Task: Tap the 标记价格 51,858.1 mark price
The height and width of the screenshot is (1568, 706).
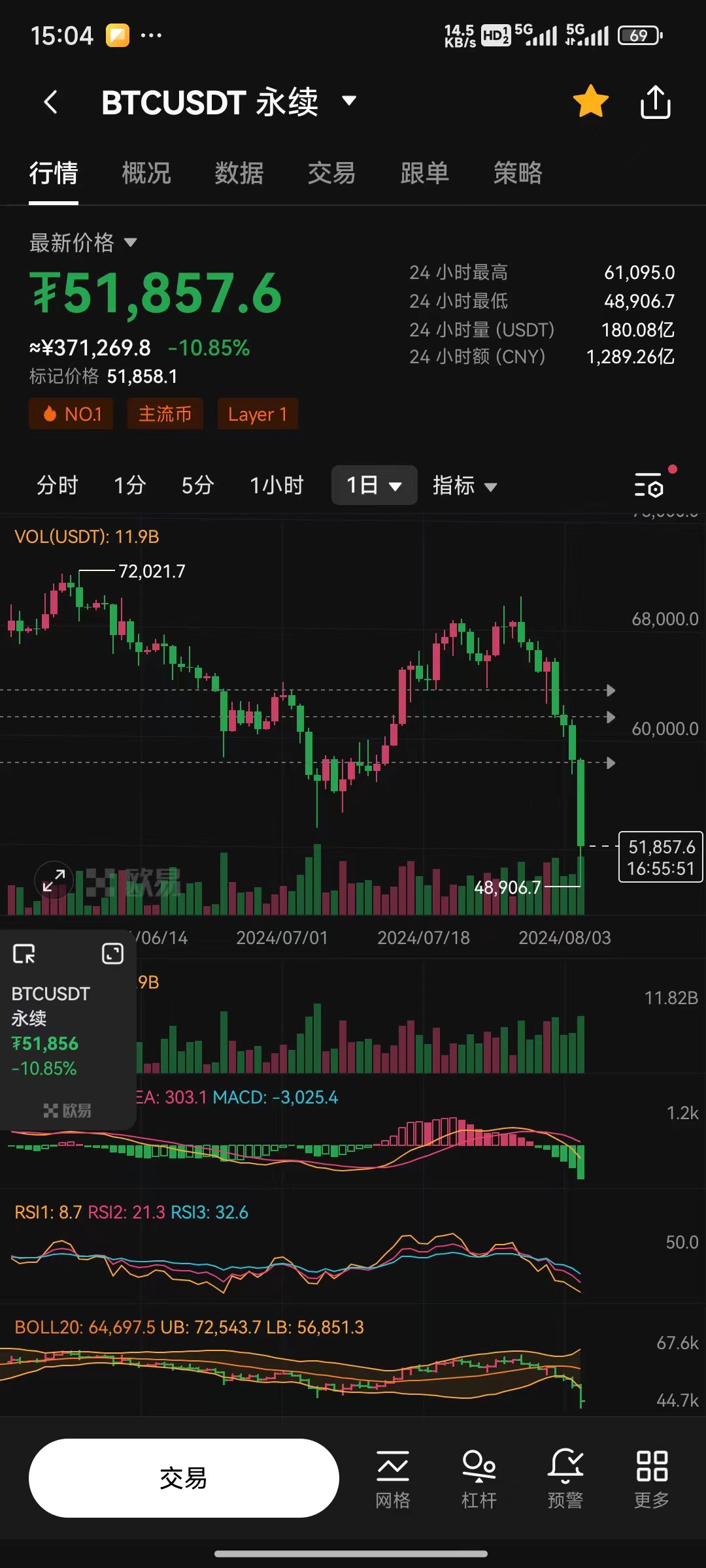Action: click(103, 376)
